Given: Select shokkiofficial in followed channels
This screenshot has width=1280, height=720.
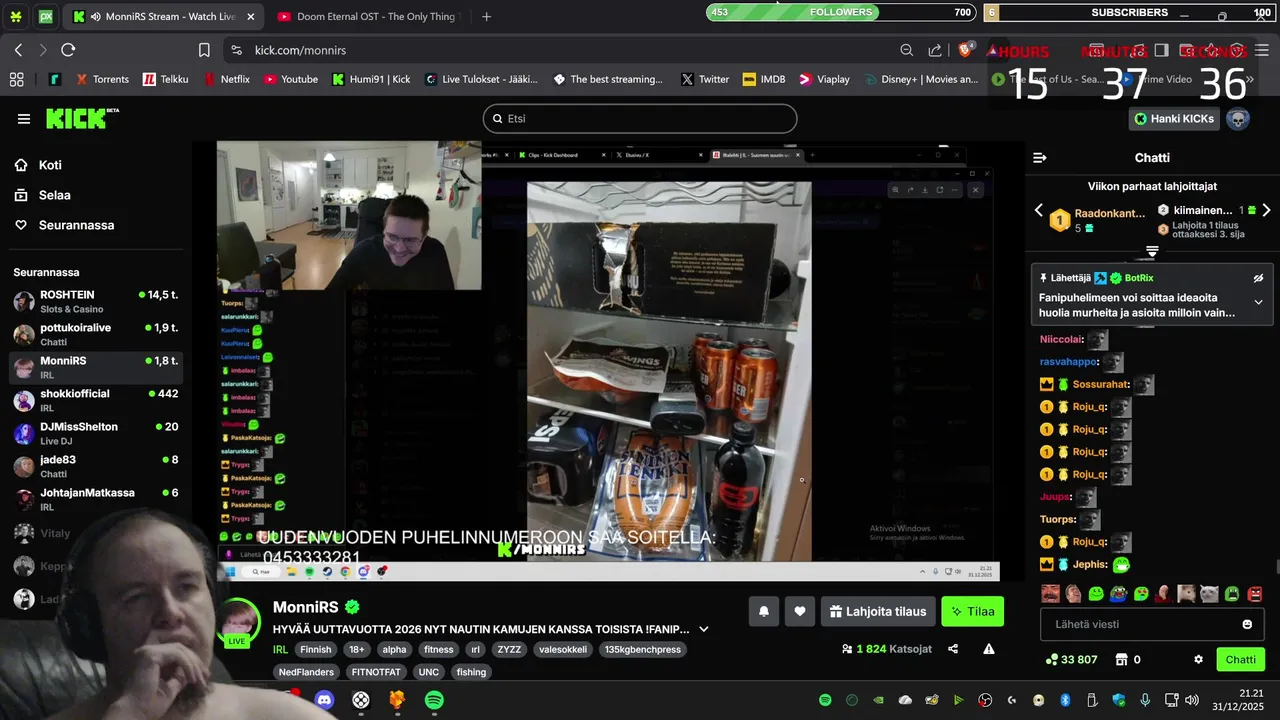Looking at the screenshot, I should point(96,401).
